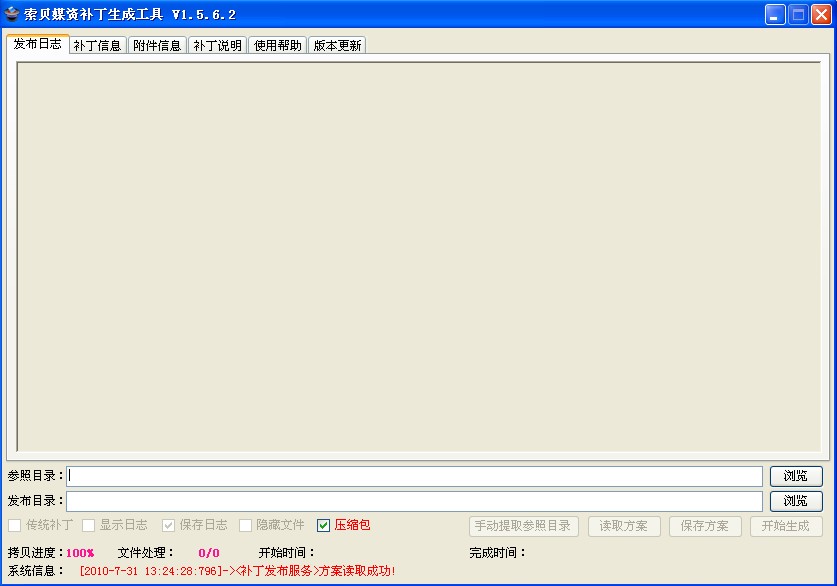This screenshot has height=586, width=837.
Task: Click the 0/0 file processing value
Action: coord(209,553)
